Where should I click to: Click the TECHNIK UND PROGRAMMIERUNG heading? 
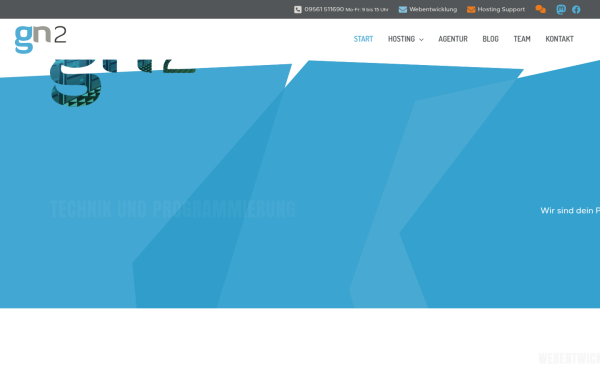point(173,209)
